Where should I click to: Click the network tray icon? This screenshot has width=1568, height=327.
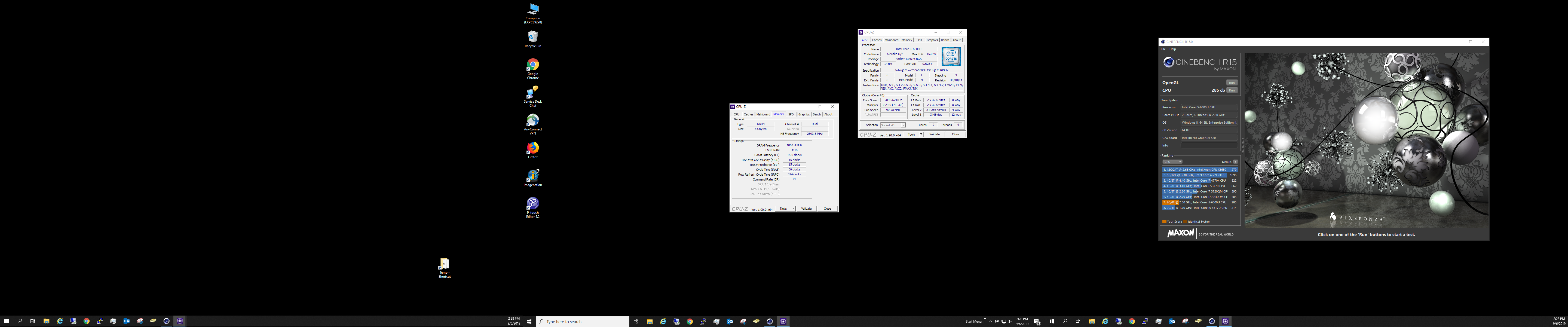1004,322
